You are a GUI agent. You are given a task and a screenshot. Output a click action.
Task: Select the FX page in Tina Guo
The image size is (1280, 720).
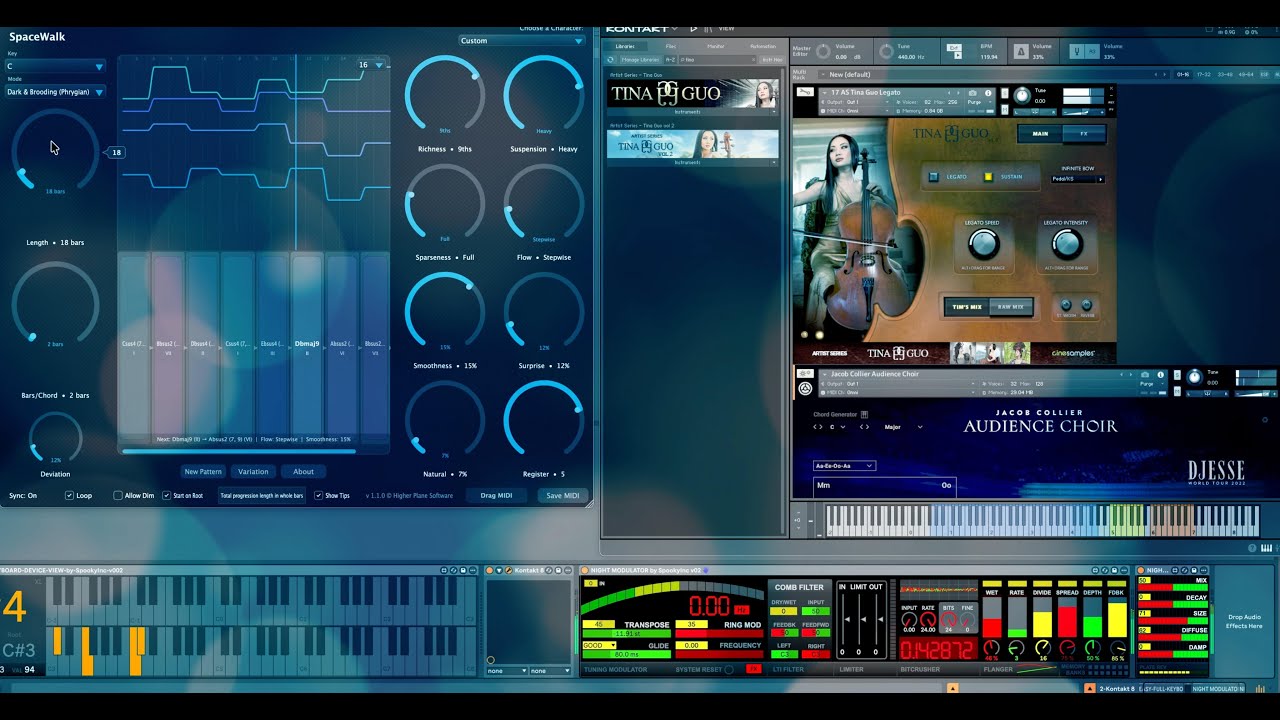(x=1084, y=133)
